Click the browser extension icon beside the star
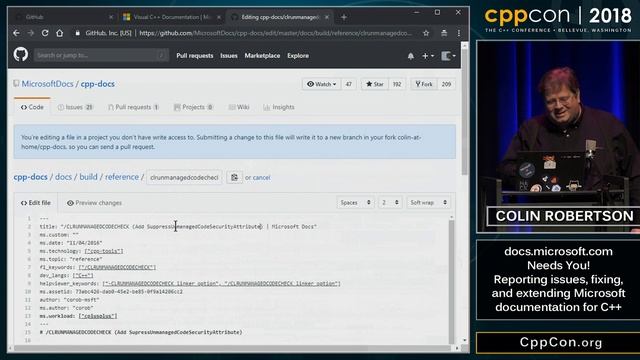Screen dimensions: 640x360 pyautogui.click(x=444, y=33)
